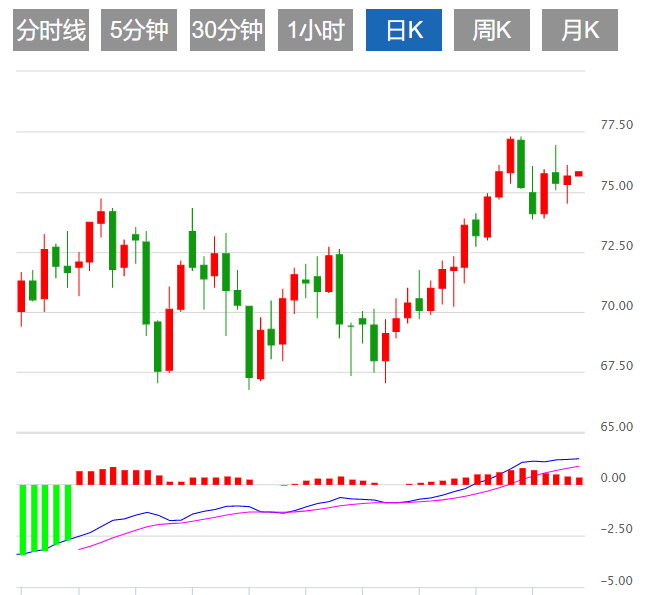Click the rightmost red MACD histogram bar
Viewport: 649px width, 595px height.
pos(578,480)
